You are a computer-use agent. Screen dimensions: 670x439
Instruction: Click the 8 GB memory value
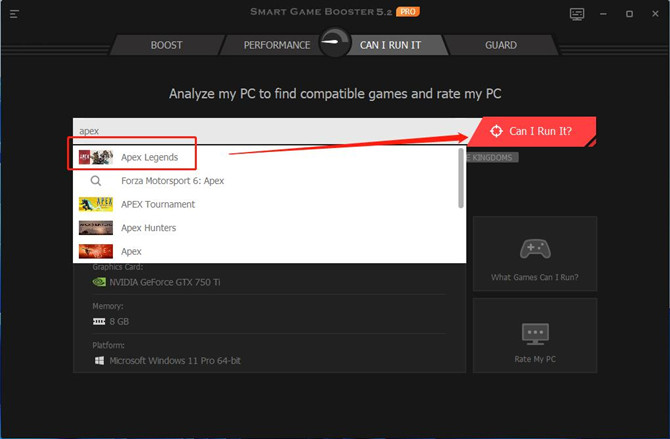pyautogui.click(x=119, y=321)
